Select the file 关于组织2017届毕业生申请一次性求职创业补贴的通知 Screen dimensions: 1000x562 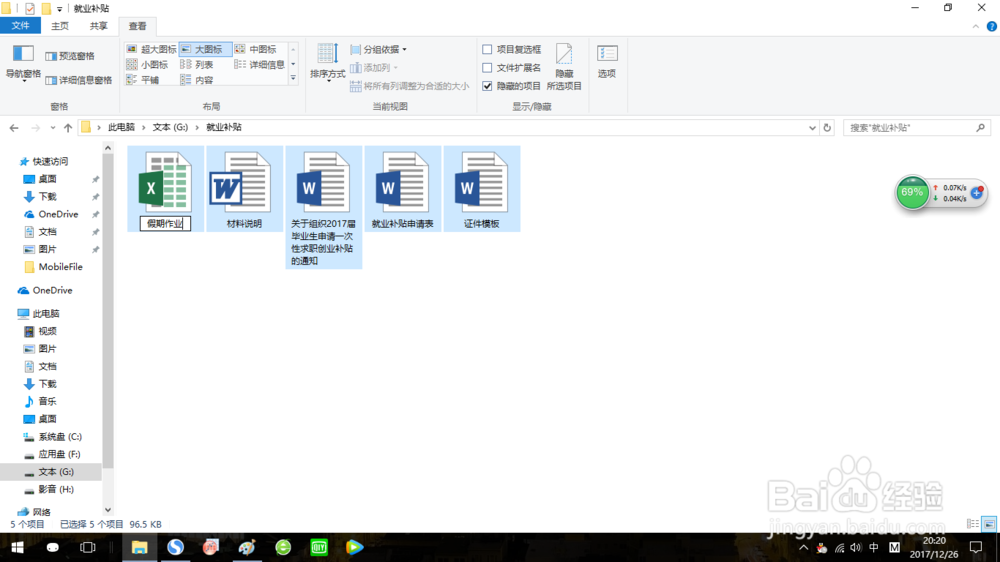pyautogui.click(x=323, y=207)
